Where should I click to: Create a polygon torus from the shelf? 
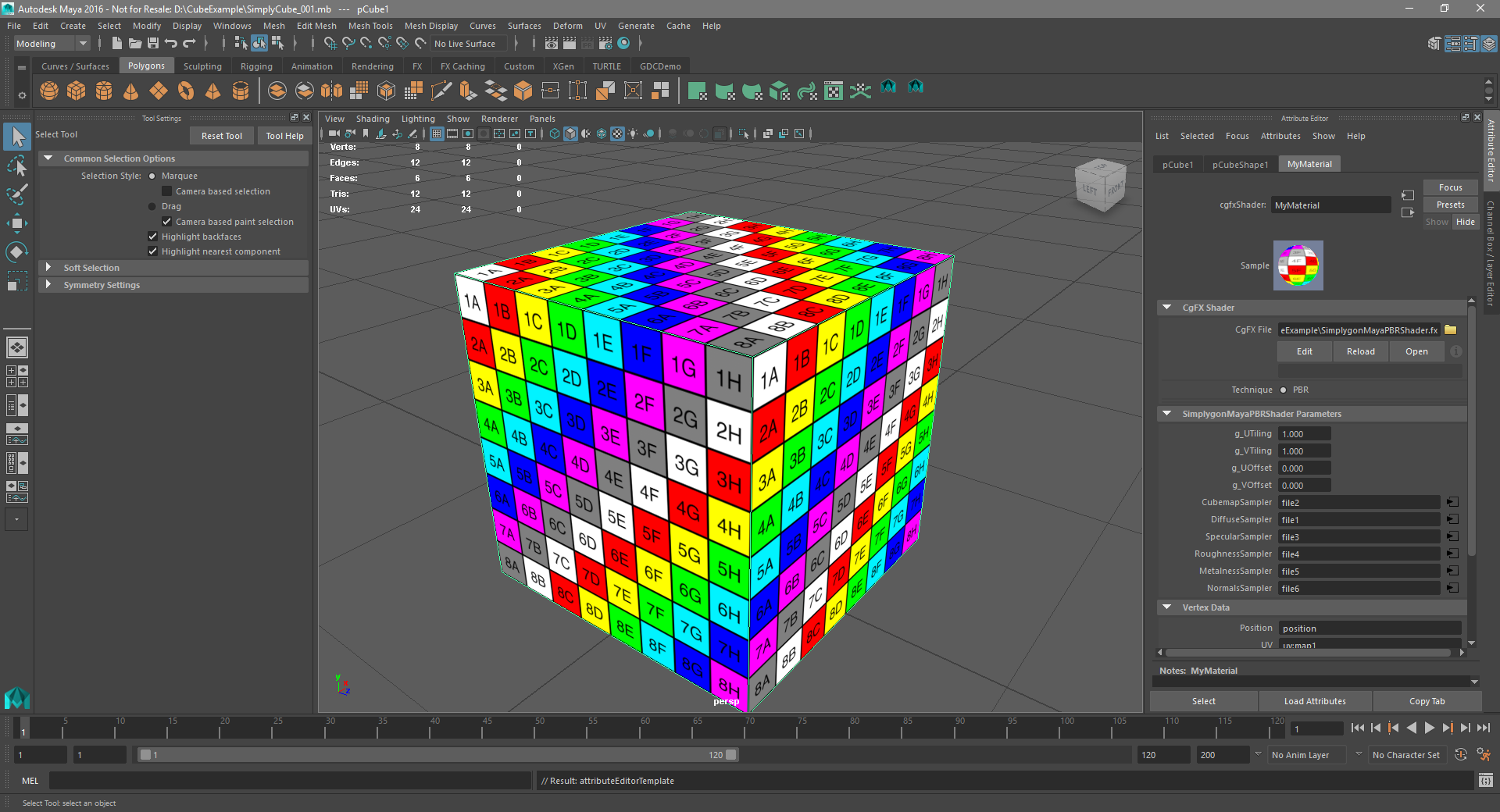(186, 91)
